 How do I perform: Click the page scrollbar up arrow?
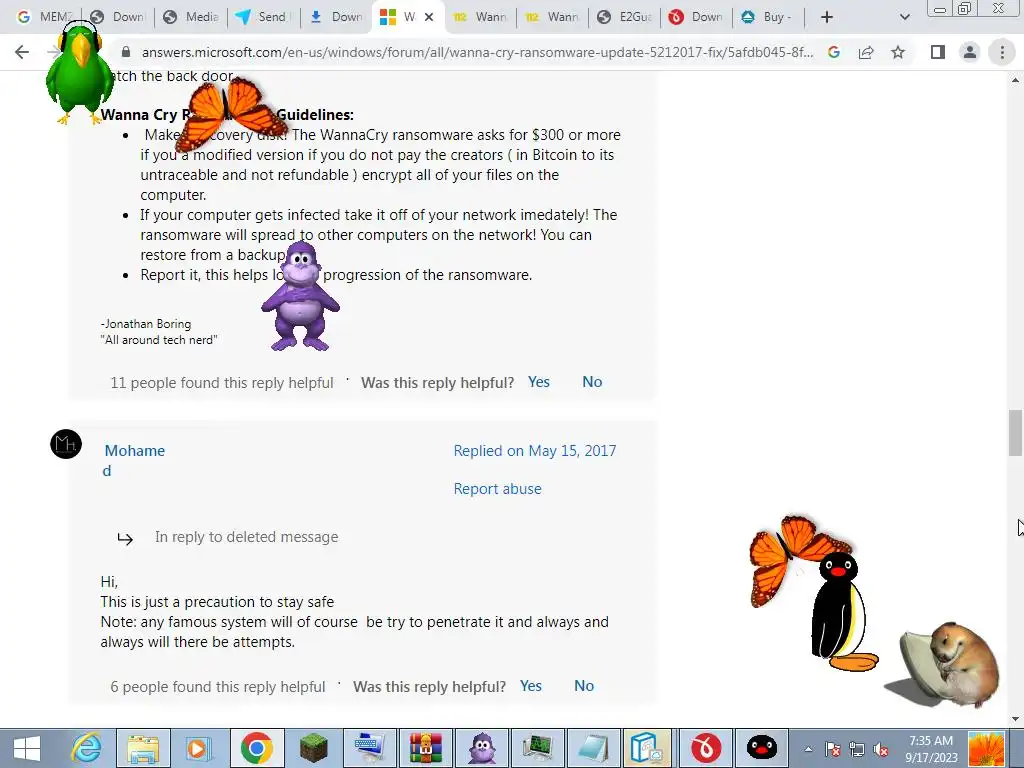click(x=1016, y=80)
